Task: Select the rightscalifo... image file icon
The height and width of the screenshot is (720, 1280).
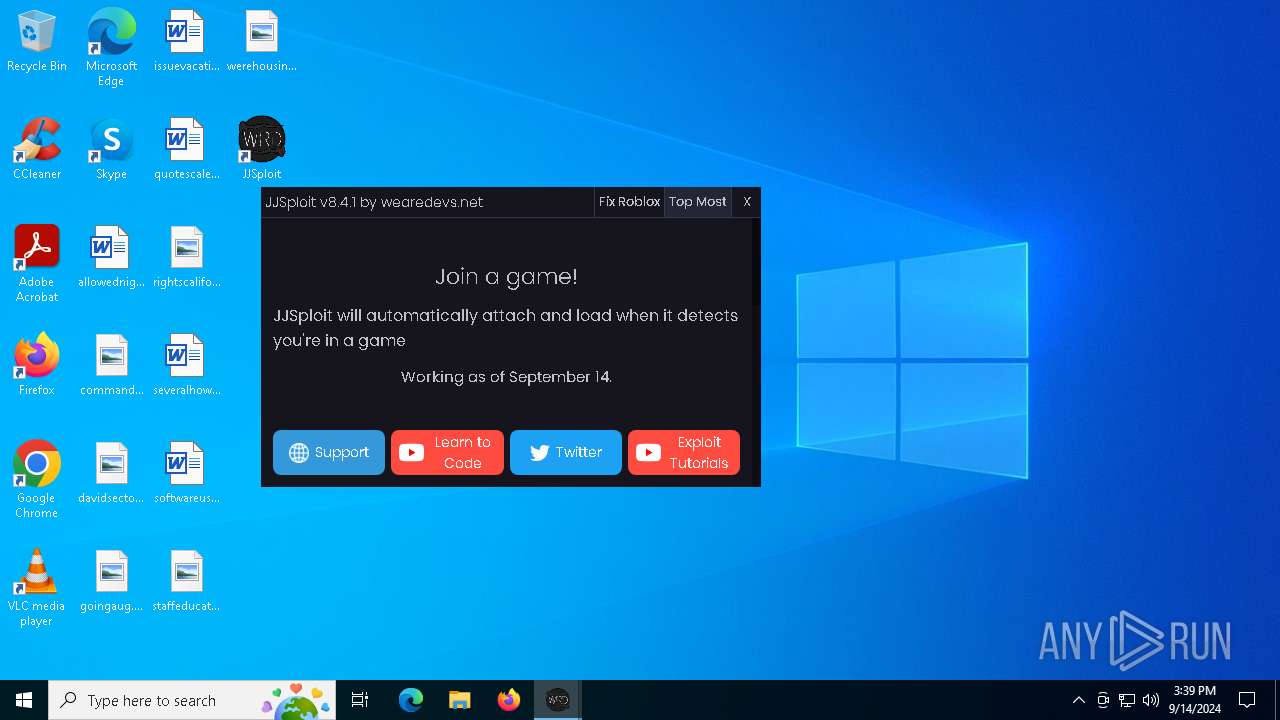Action: click(186, 258)
